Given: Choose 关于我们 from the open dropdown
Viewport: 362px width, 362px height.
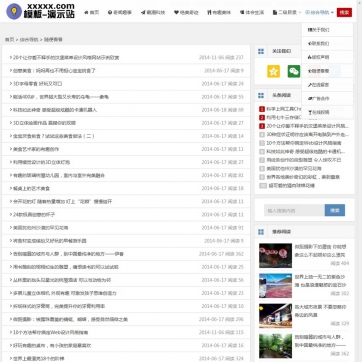Looking at the screenshot, I should pos(327,30).
